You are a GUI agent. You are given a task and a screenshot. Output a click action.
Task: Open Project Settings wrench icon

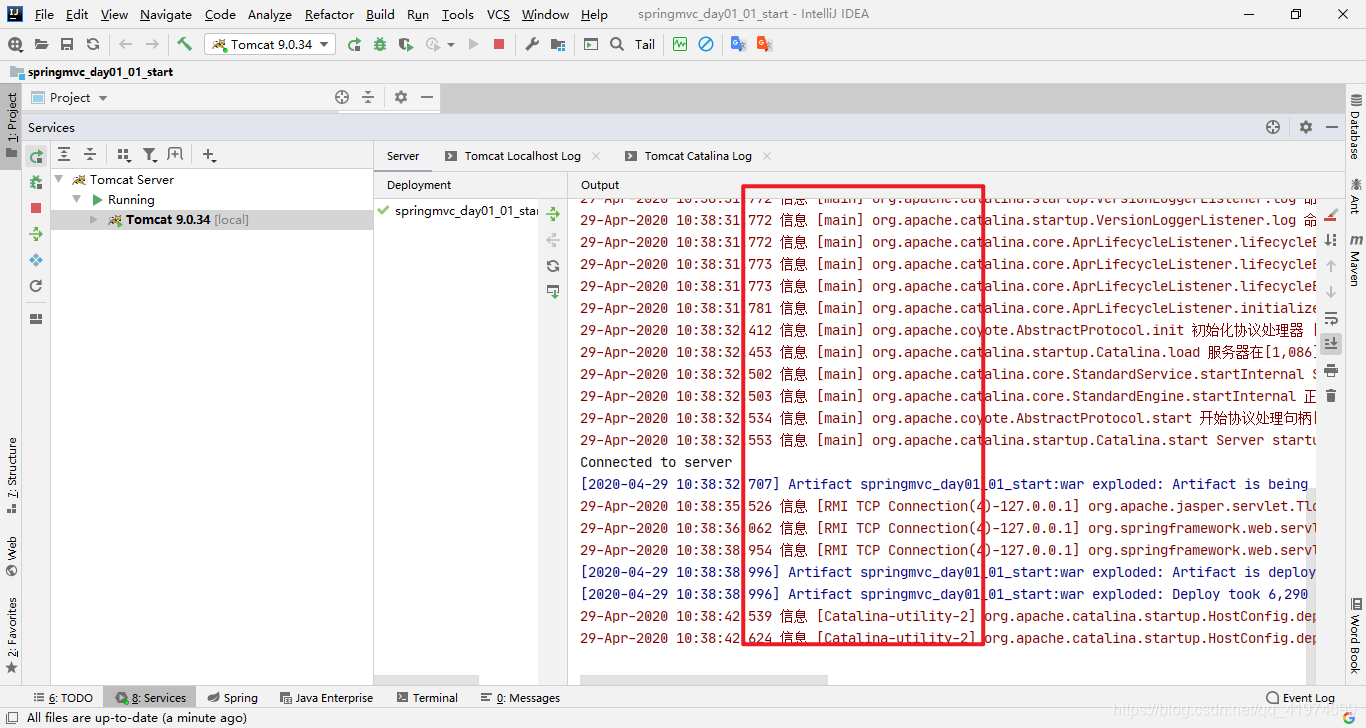[x=532, y=44]
